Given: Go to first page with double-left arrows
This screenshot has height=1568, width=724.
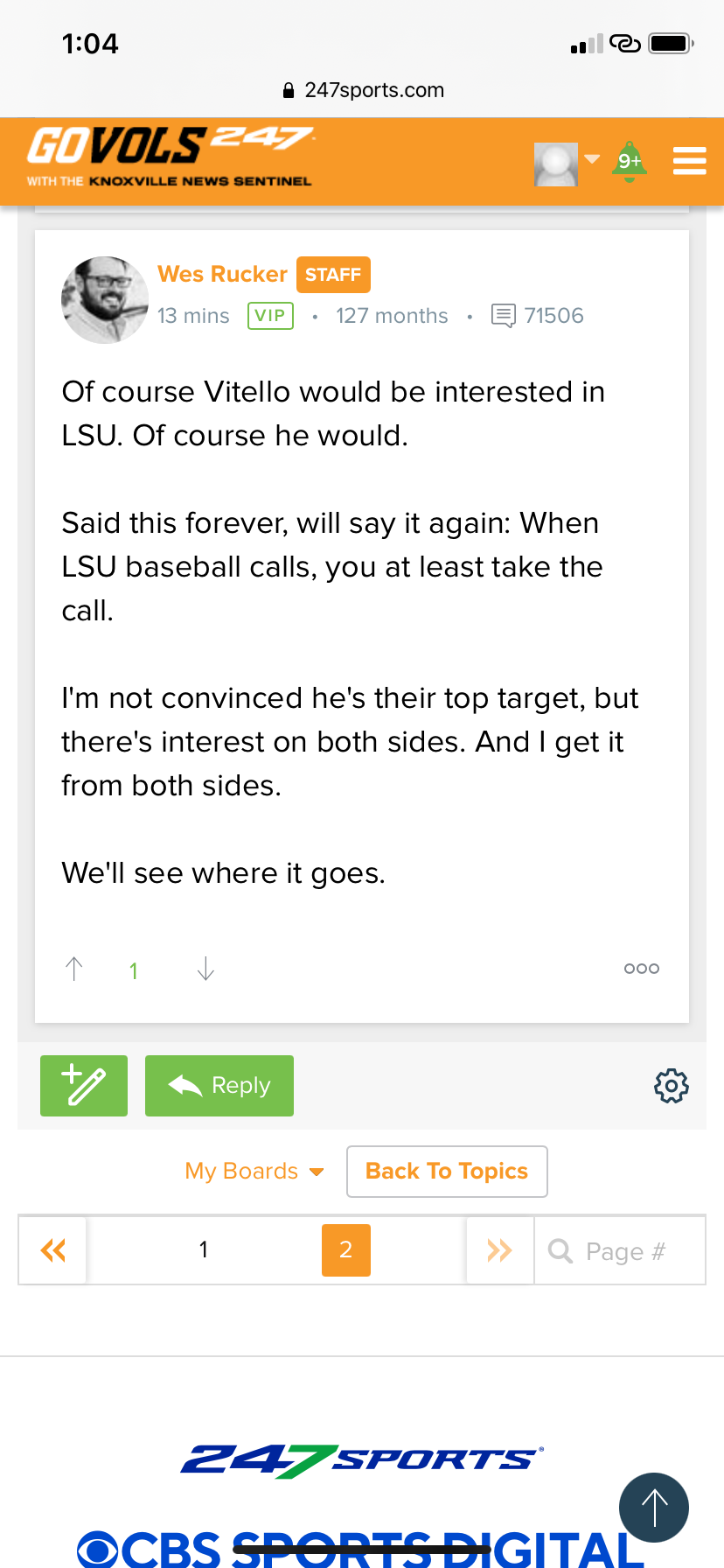Looking at the screenshot, I should tap(52, 1250).
